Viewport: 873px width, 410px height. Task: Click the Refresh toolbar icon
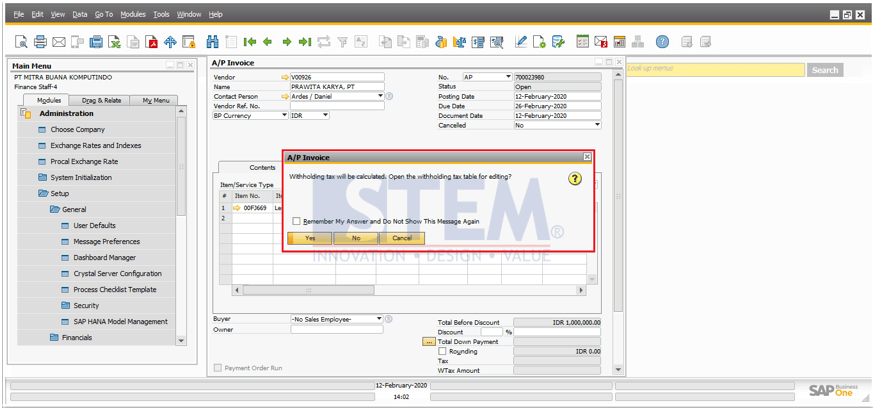[324, 41]
